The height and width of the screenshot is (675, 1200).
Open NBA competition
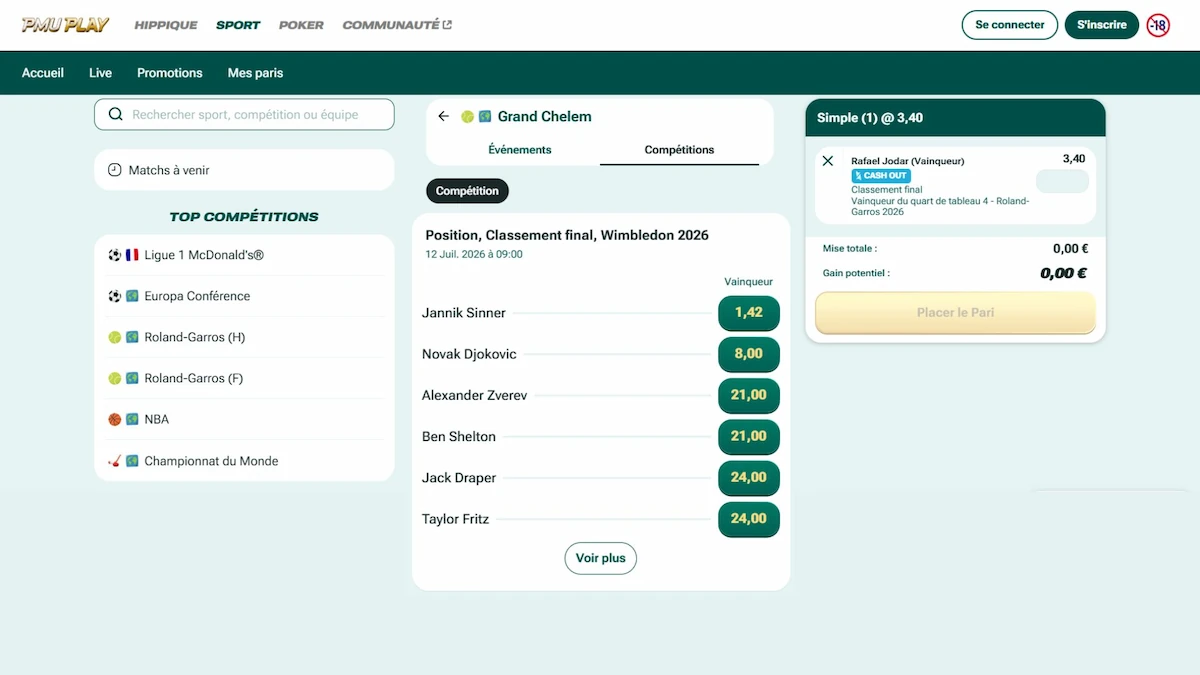click(244, 419)
